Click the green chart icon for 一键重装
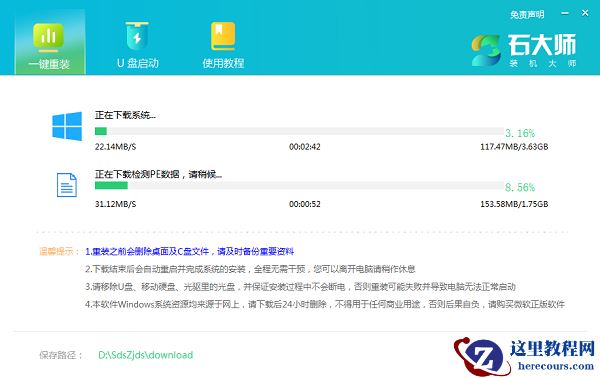Screen dimensions: 600x378 coord(48,37)
